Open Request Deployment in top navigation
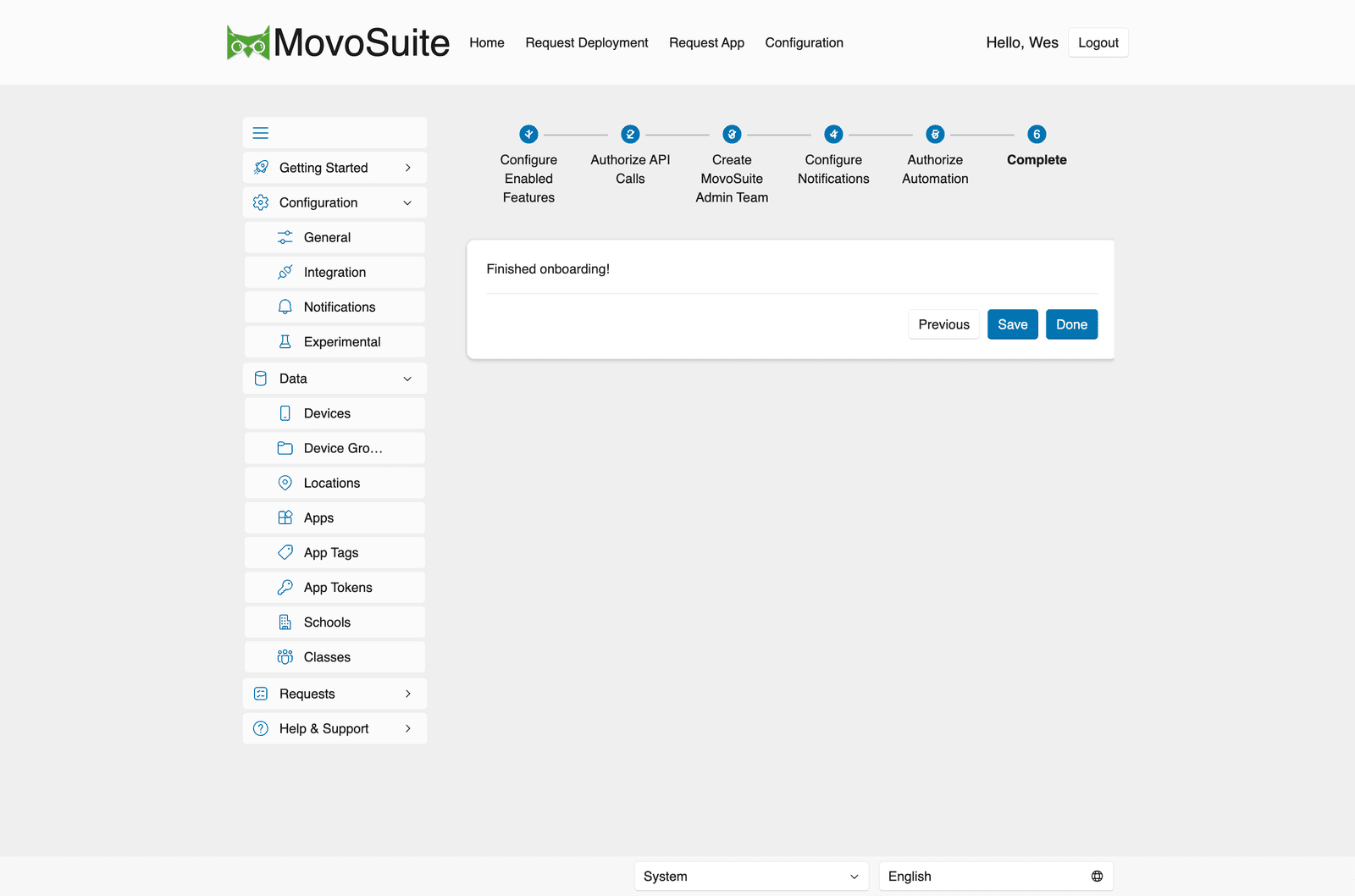The height and width of the screenshot is (896, 1355). point(587,42)
